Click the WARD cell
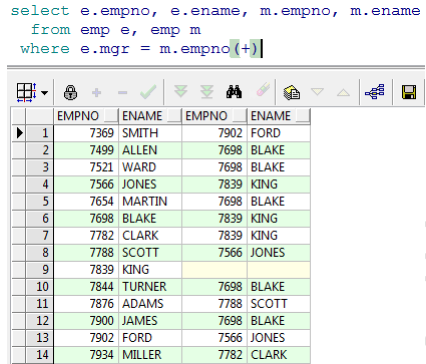The height and width of the screenshot is (364, 426). (x=150, y=167)
